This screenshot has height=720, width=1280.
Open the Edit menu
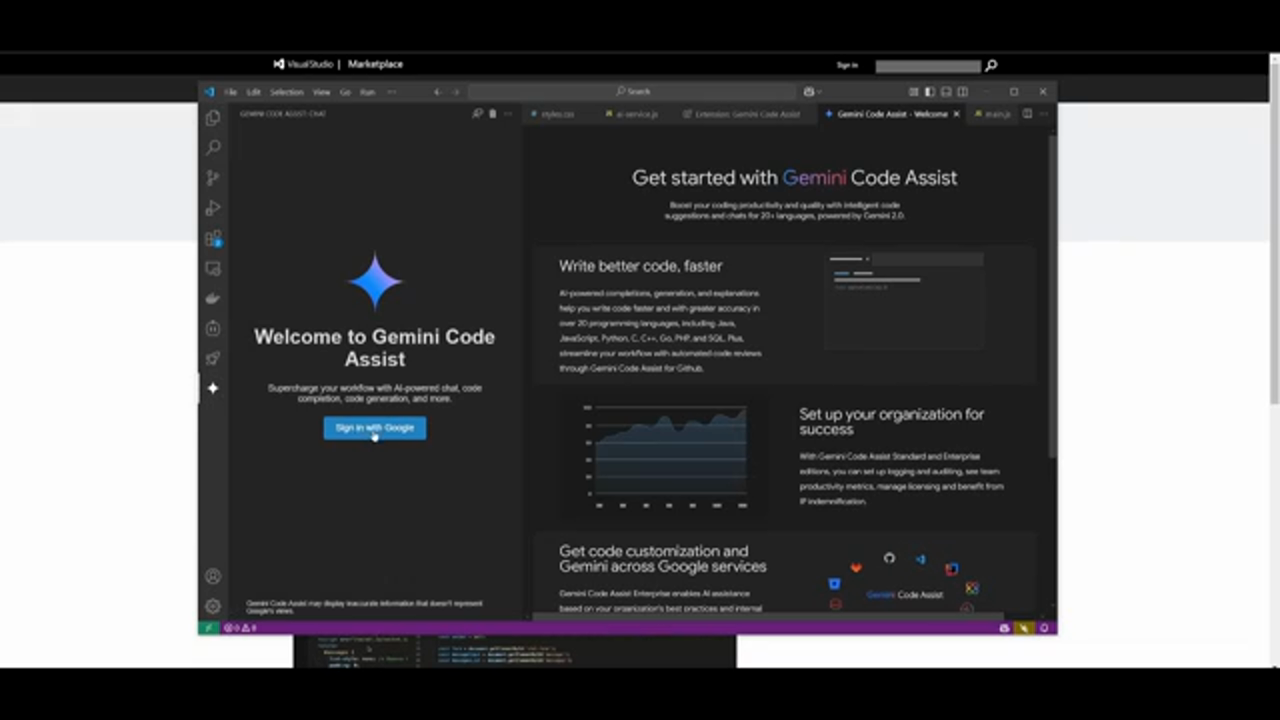tap(253, 92)
